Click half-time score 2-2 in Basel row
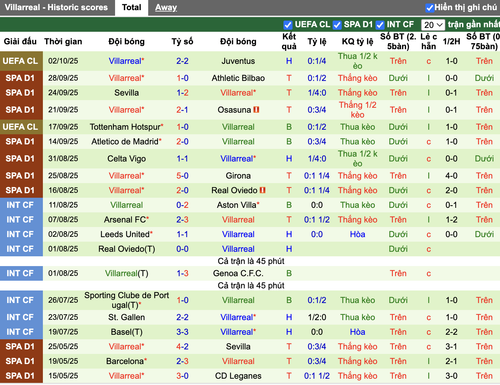This screenshot has height=385, width=500. point(451,332)
